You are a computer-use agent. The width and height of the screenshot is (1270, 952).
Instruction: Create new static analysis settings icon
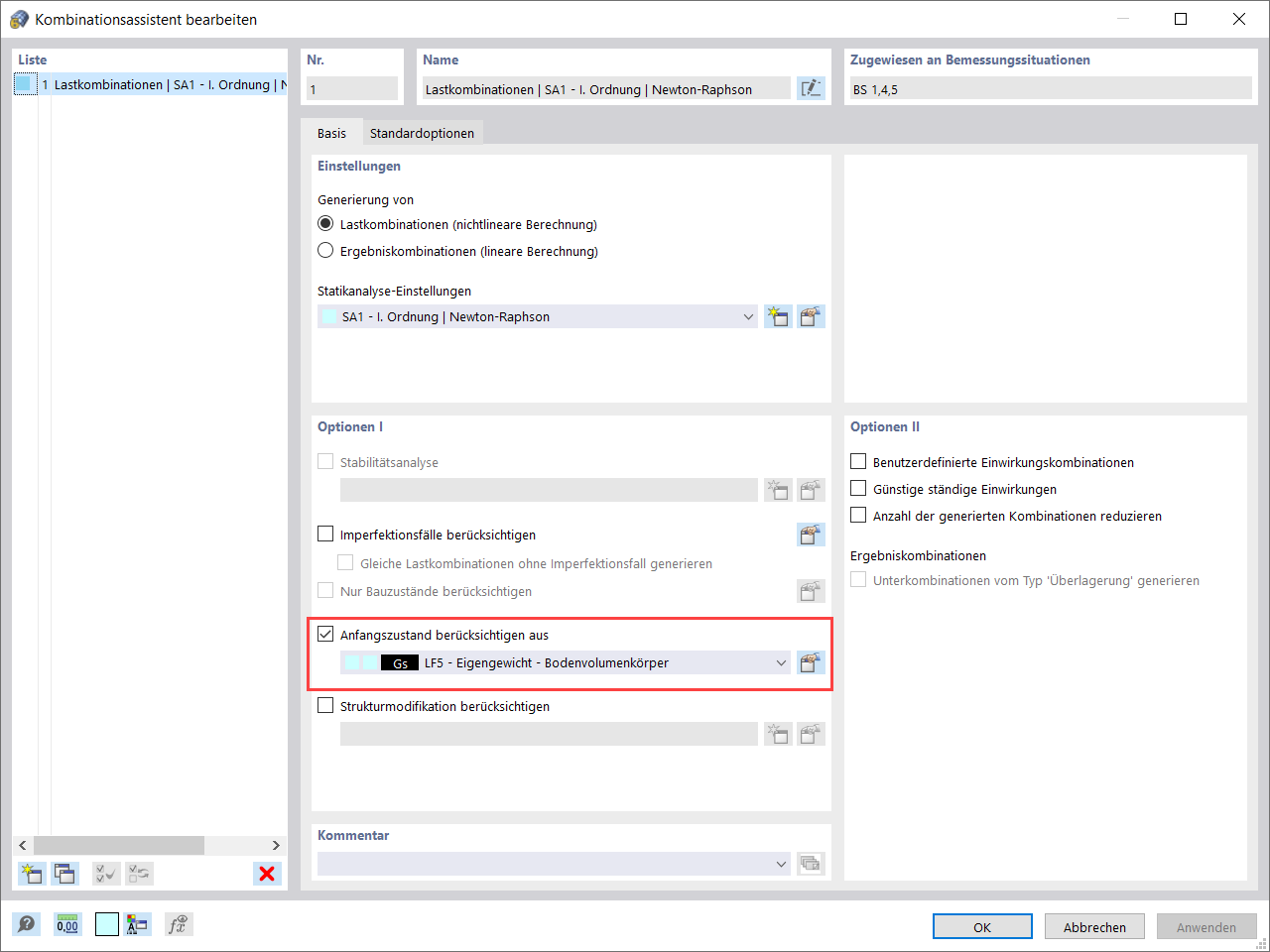click(x=778, y=317)
